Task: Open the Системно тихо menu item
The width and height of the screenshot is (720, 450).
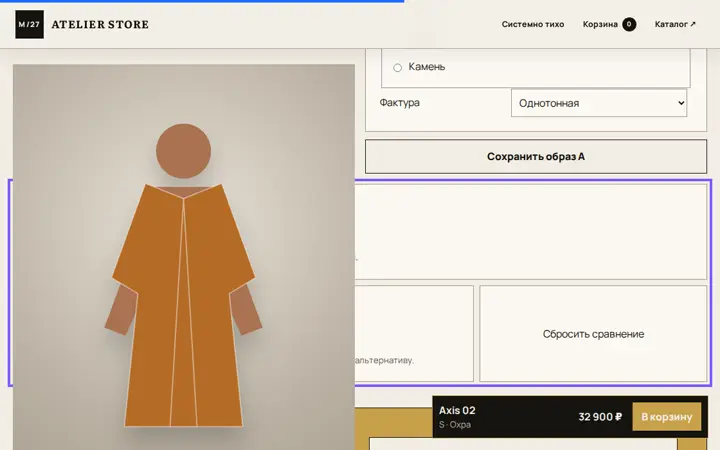Action: tap(533, 24)
